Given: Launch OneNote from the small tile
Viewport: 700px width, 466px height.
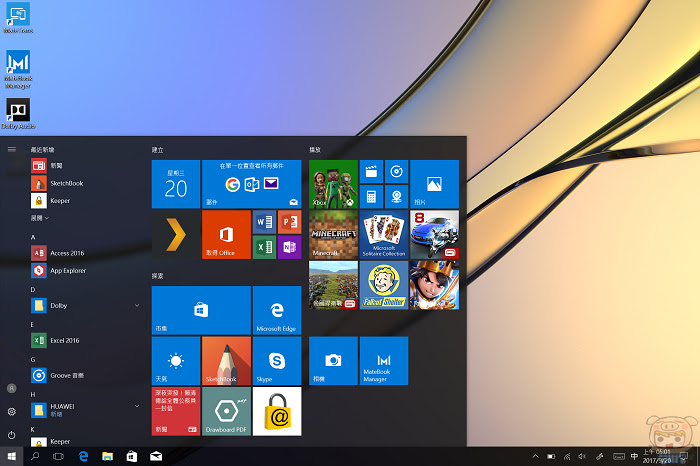Looking at the screenshot, I should (289, 247).
